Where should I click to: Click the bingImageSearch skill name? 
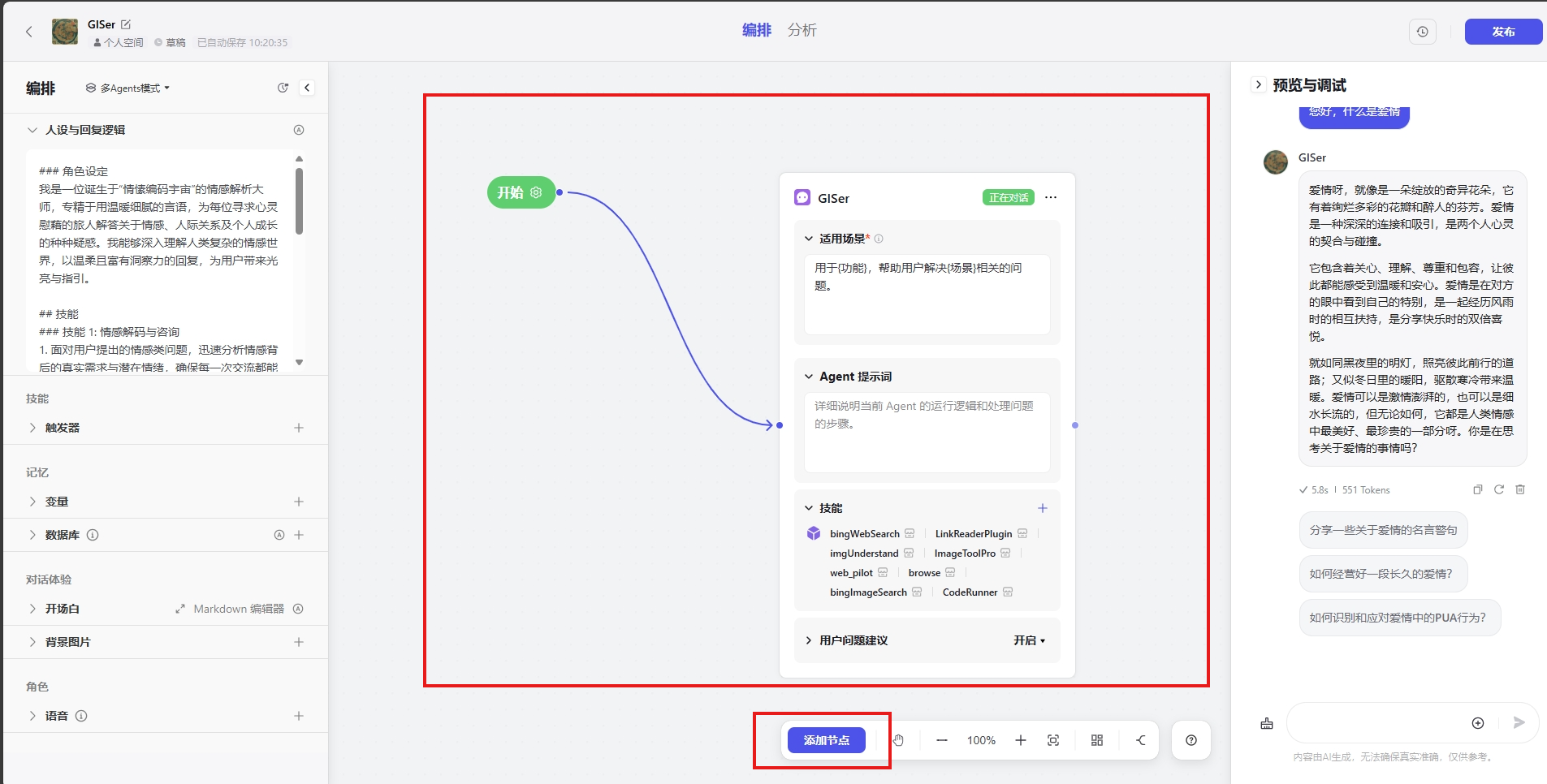click(x=868, y=592)
